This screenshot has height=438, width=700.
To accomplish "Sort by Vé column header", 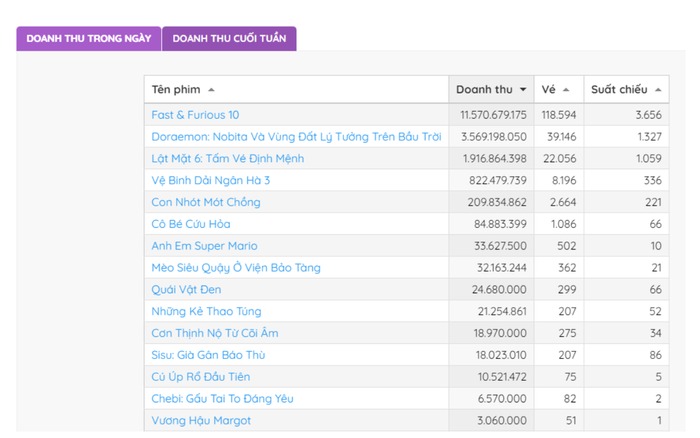I will tap(555, 90).
